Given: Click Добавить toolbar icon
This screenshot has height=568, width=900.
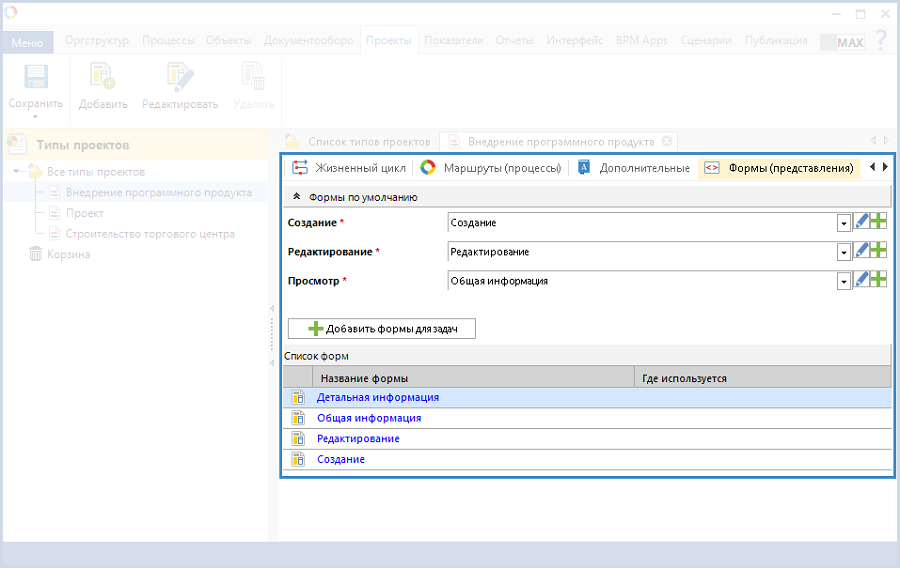Looking at the screenshot, I should [x=103, y=79].
